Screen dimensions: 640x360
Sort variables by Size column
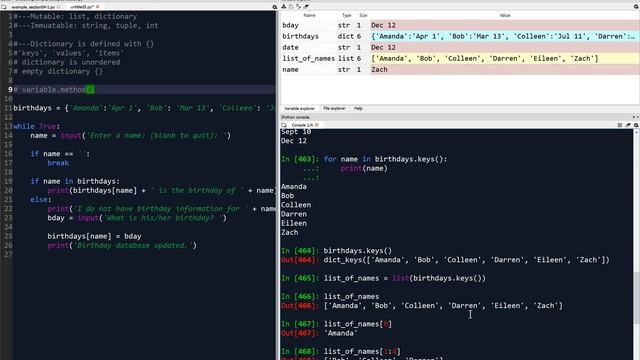click(363, 15)
